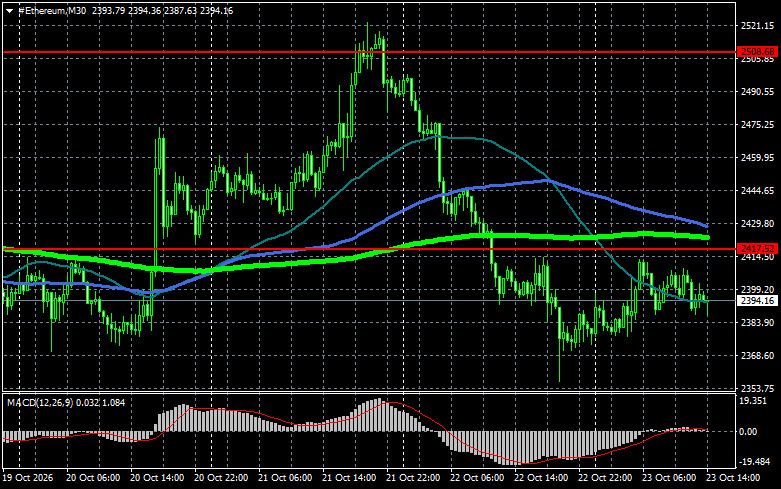Click price scale label 2459.95
Viewport: 781px width, 489px height.
(x=757, y=158)
